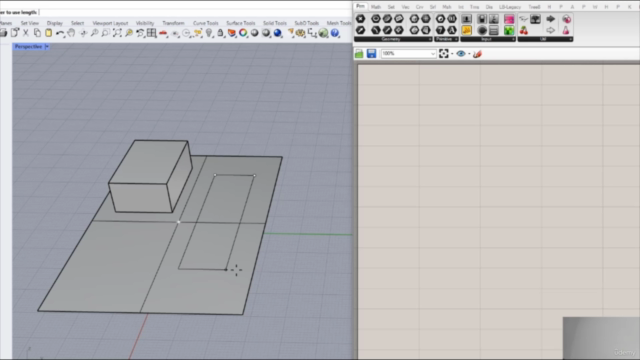Open the Display toolbar tab

[55, 23]
